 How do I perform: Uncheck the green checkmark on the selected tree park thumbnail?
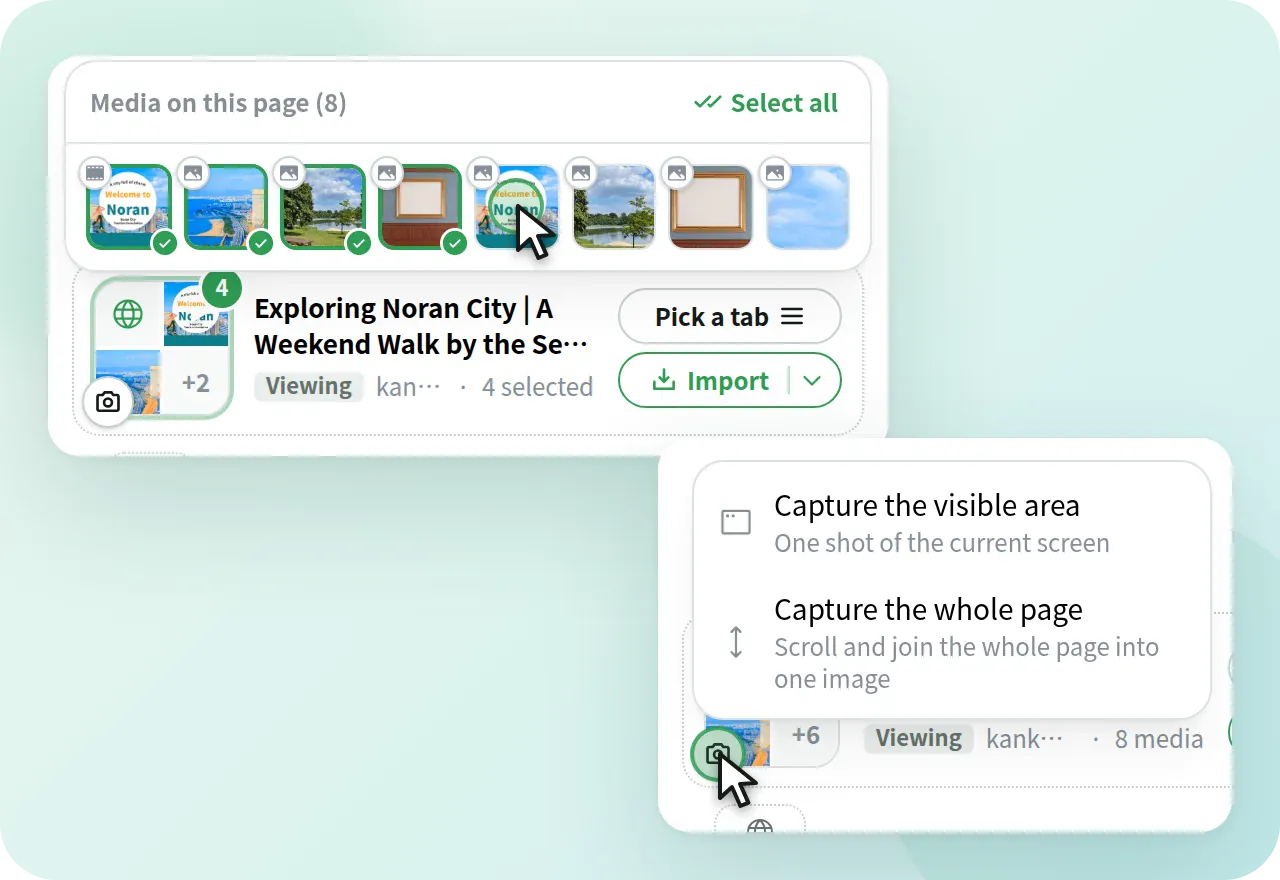click(358, 242)
